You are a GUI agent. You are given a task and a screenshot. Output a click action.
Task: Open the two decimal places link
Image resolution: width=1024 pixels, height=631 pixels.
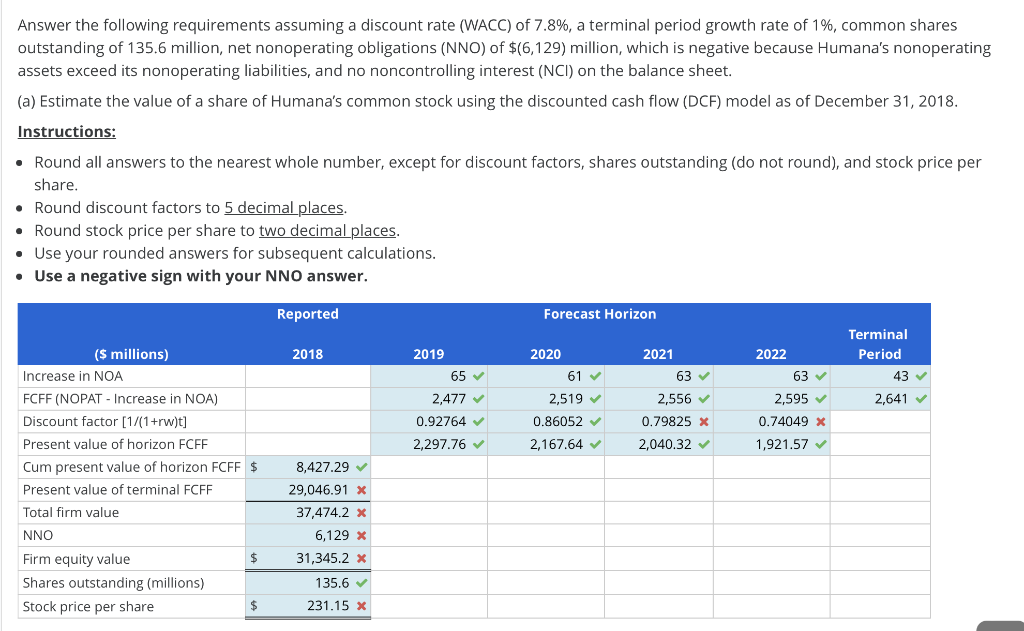[328, 230]
